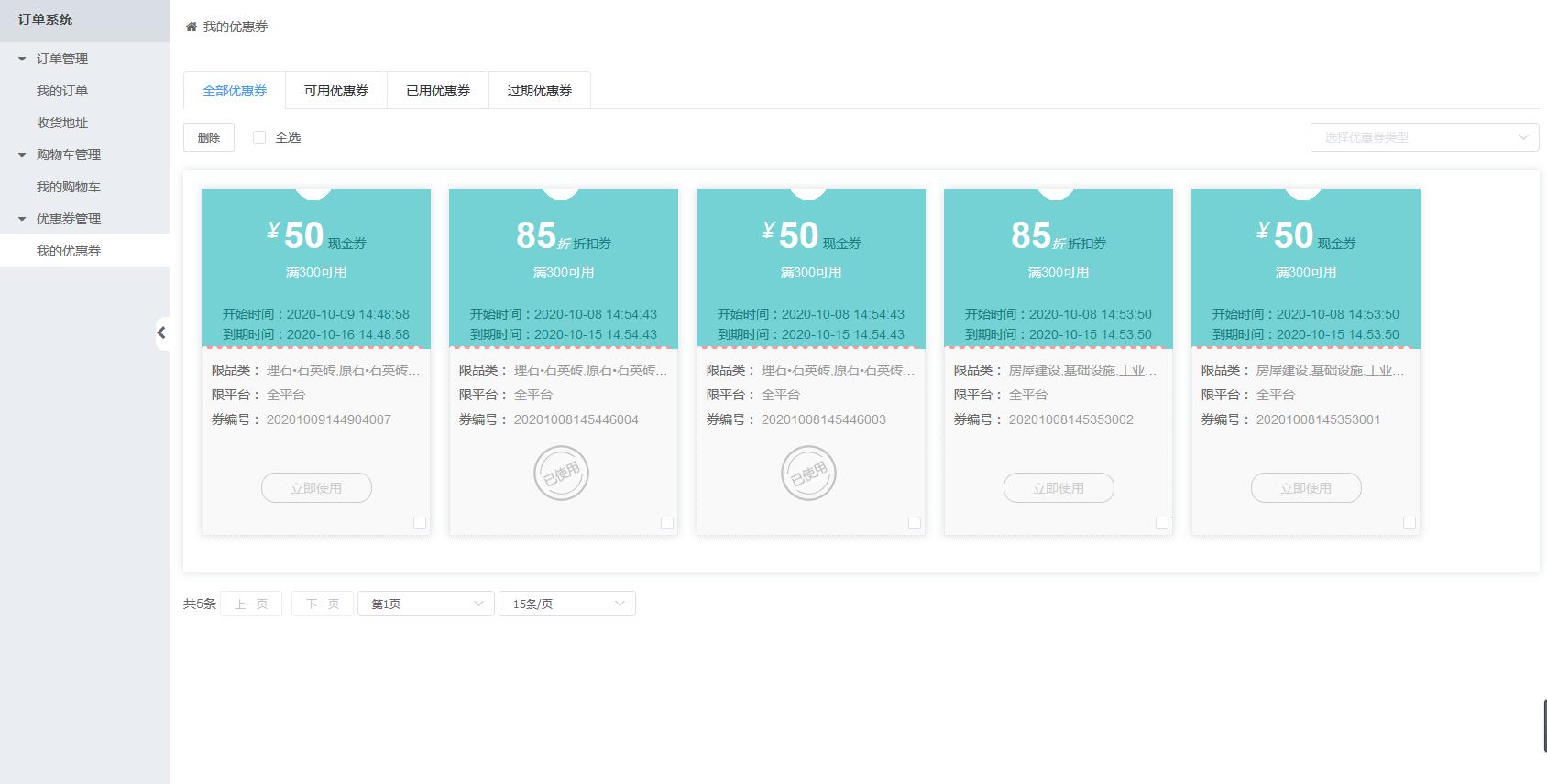Click coupon number 20201008145446004

click(576, 419)
